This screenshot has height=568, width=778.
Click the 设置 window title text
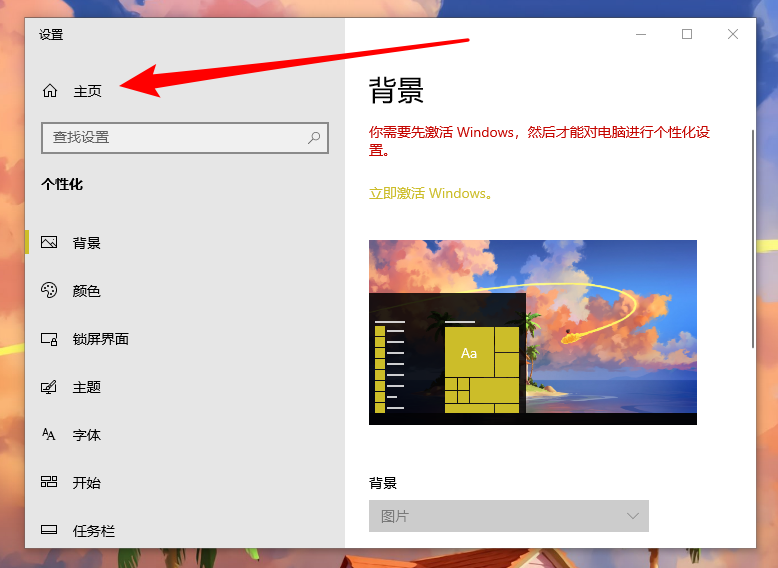tap(51, 35)
